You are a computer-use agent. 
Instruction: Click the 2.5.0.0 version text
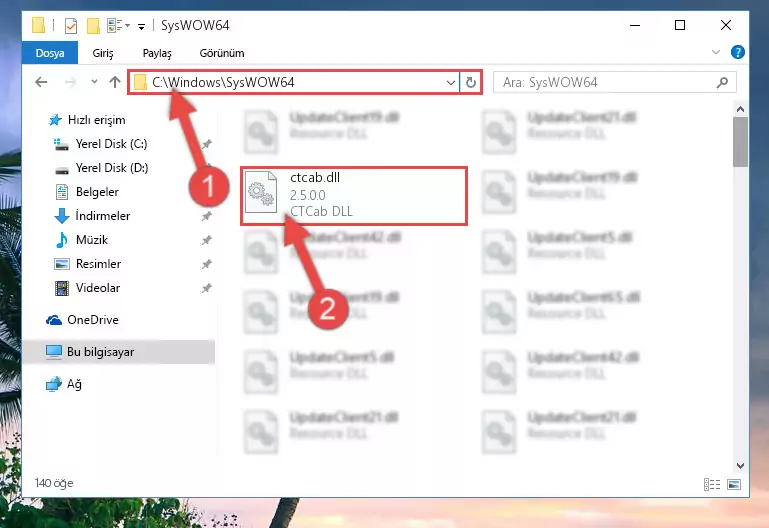308,195
